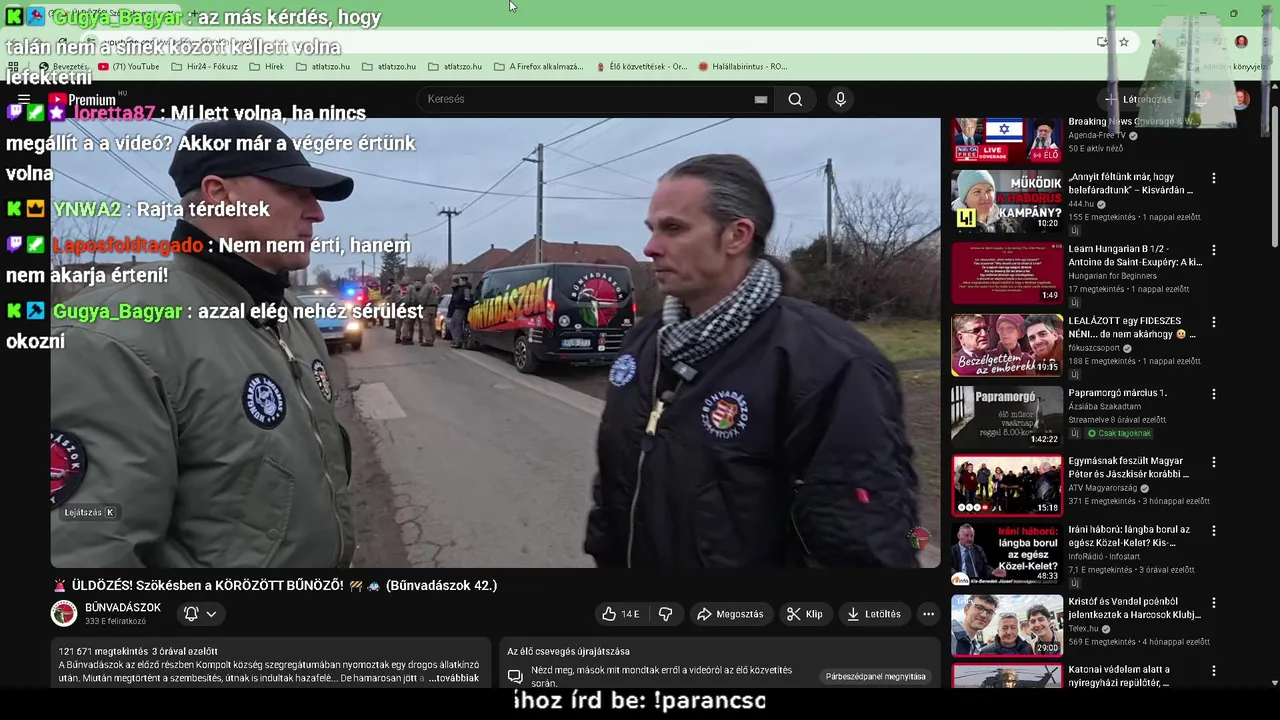Open fókuszcsoport channel name
The width and height of the screenshot is (1280, 720).
tap(1095, 348)
